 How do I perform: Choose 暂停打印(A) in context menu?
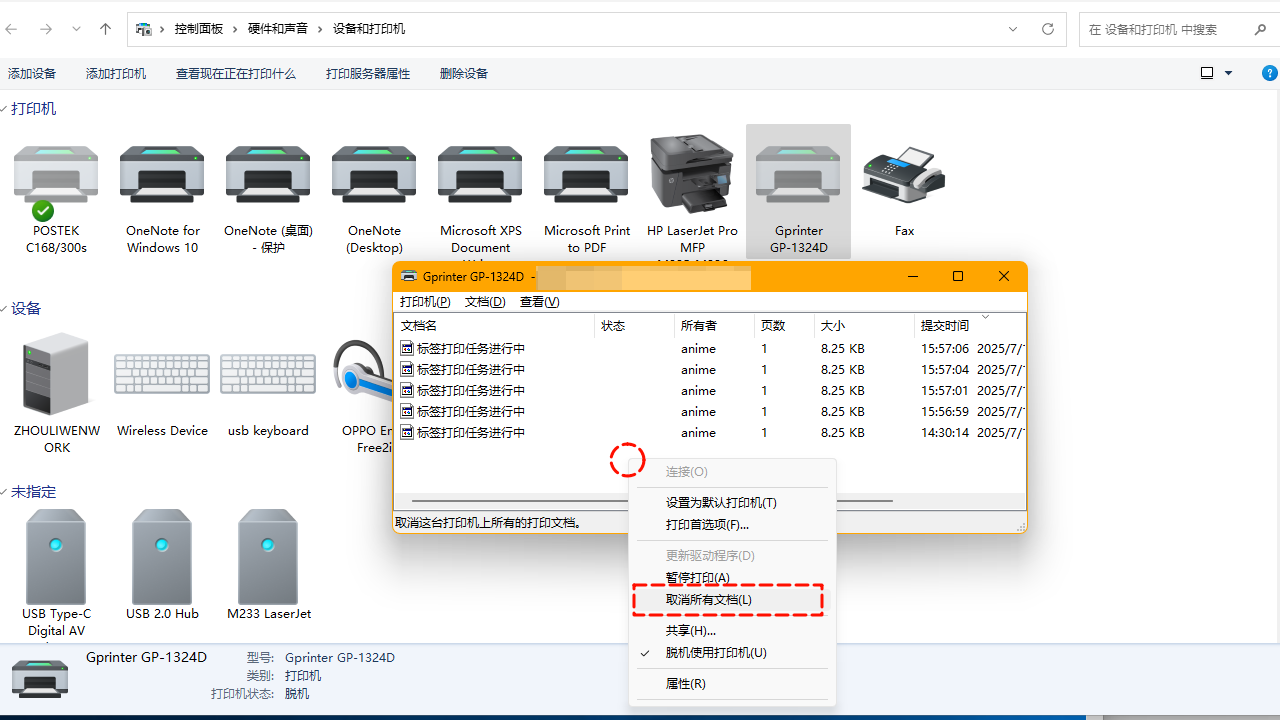tap(698, 578)
